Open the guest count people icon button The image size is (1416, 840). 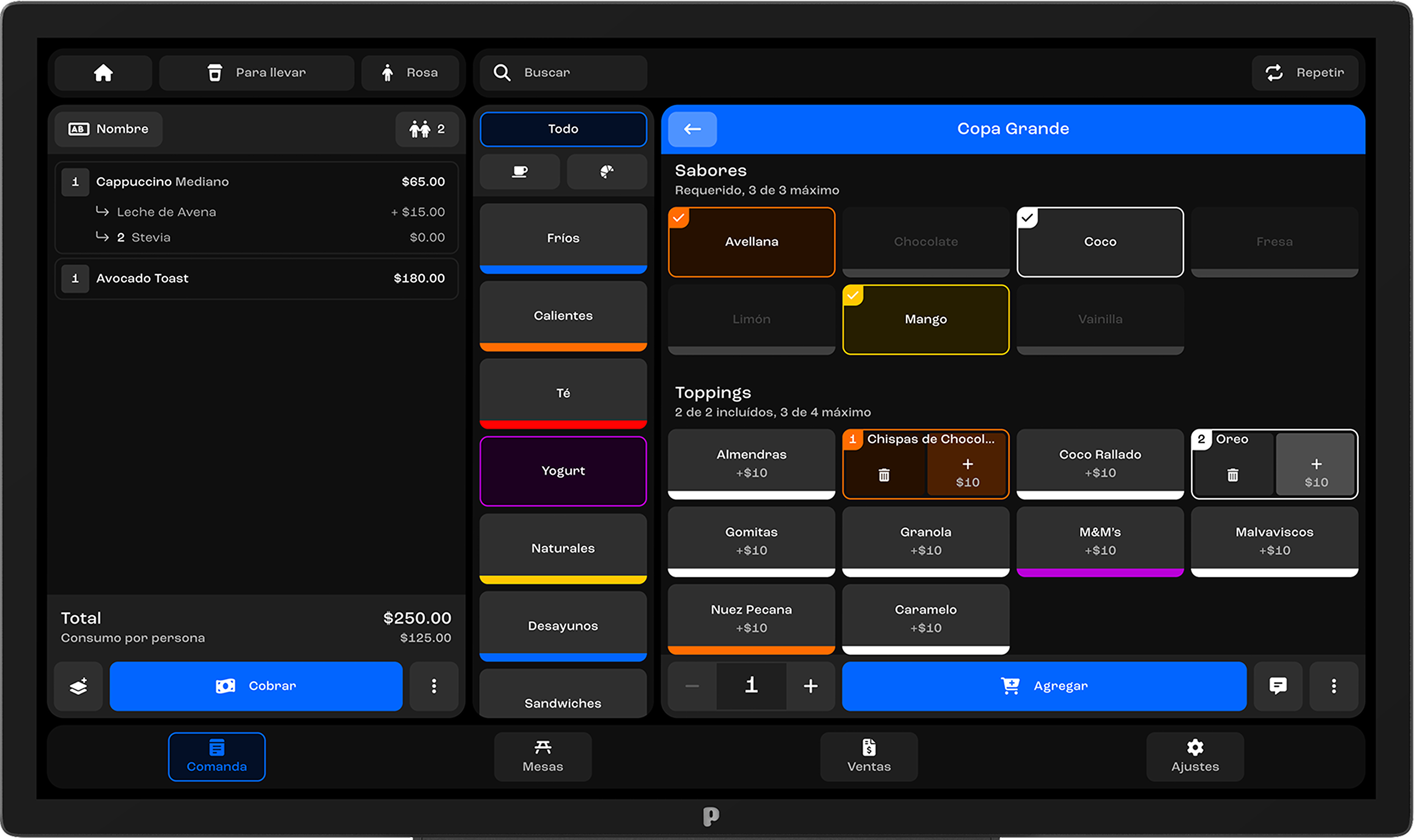(x=427, y=129)
